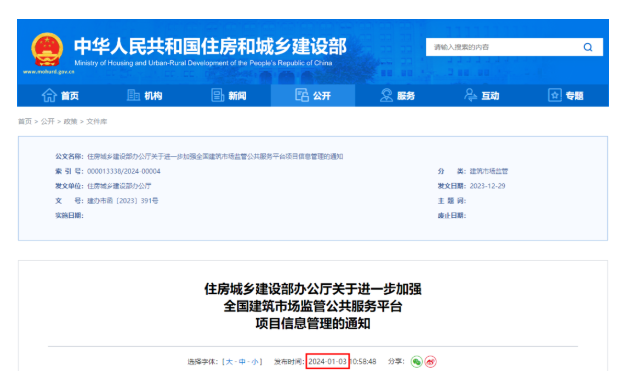Click the category value 建筑市场监管
The width and height of the screenshot is (623, 372).
(489, 171)
